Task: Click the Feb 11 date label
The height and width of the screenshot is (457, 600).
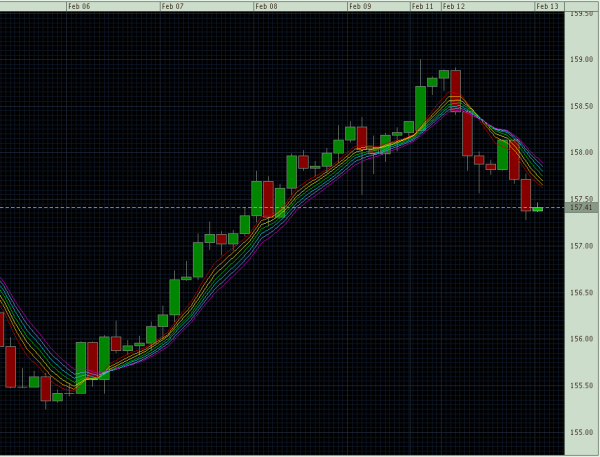Action: point(422,7)
